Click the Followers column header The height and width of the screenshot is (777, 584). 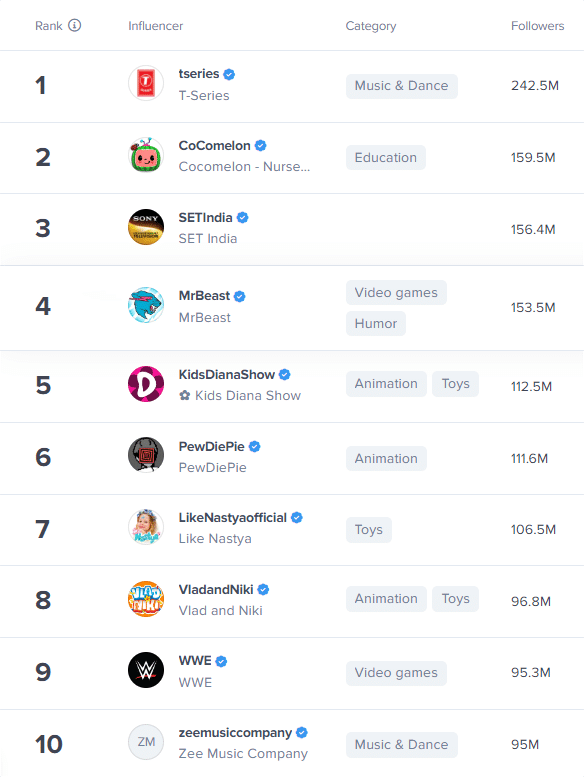537,26
